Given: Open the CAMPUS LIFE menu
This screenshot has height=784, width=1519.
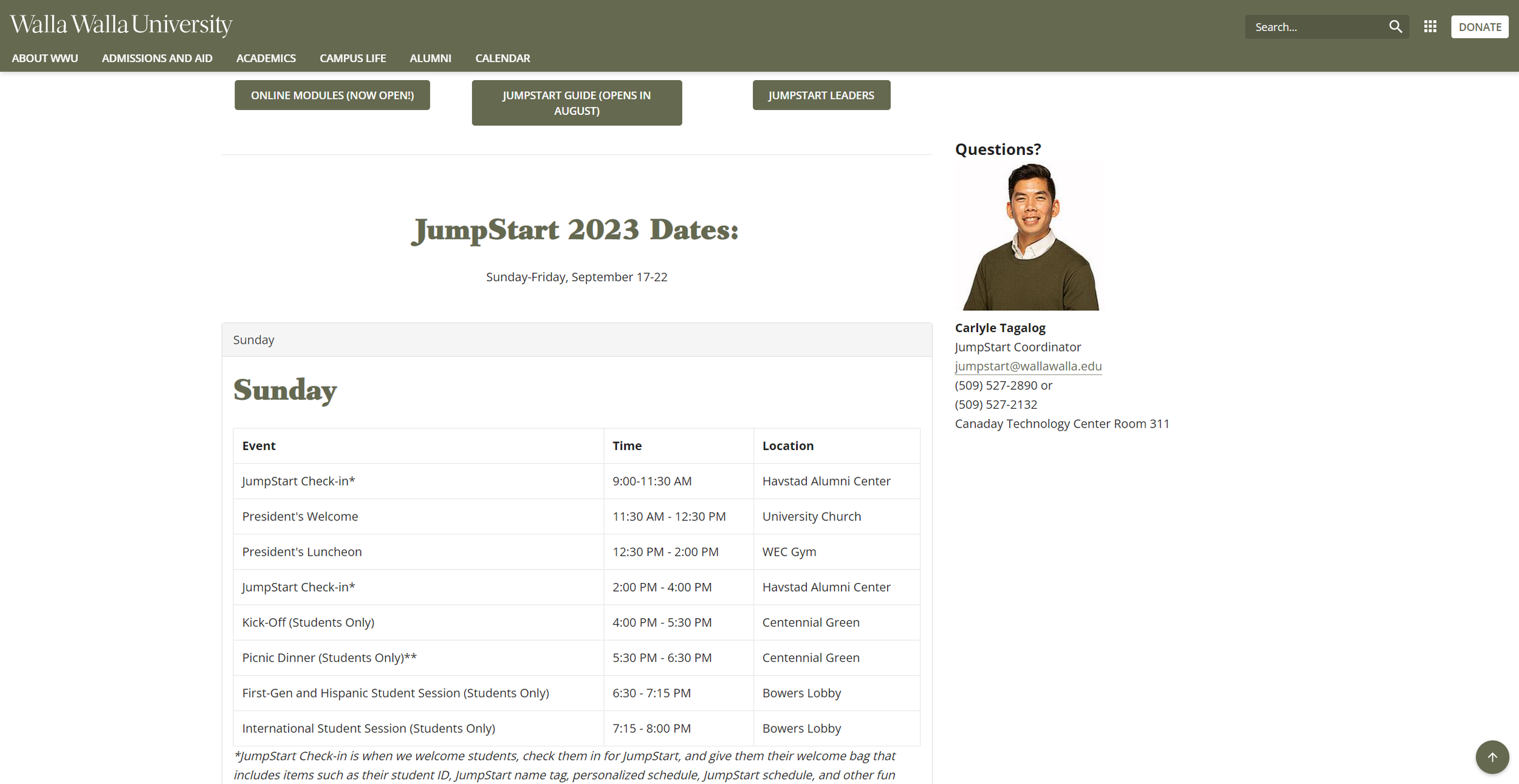Looking at the screenshot, I should tap(352, 58).
